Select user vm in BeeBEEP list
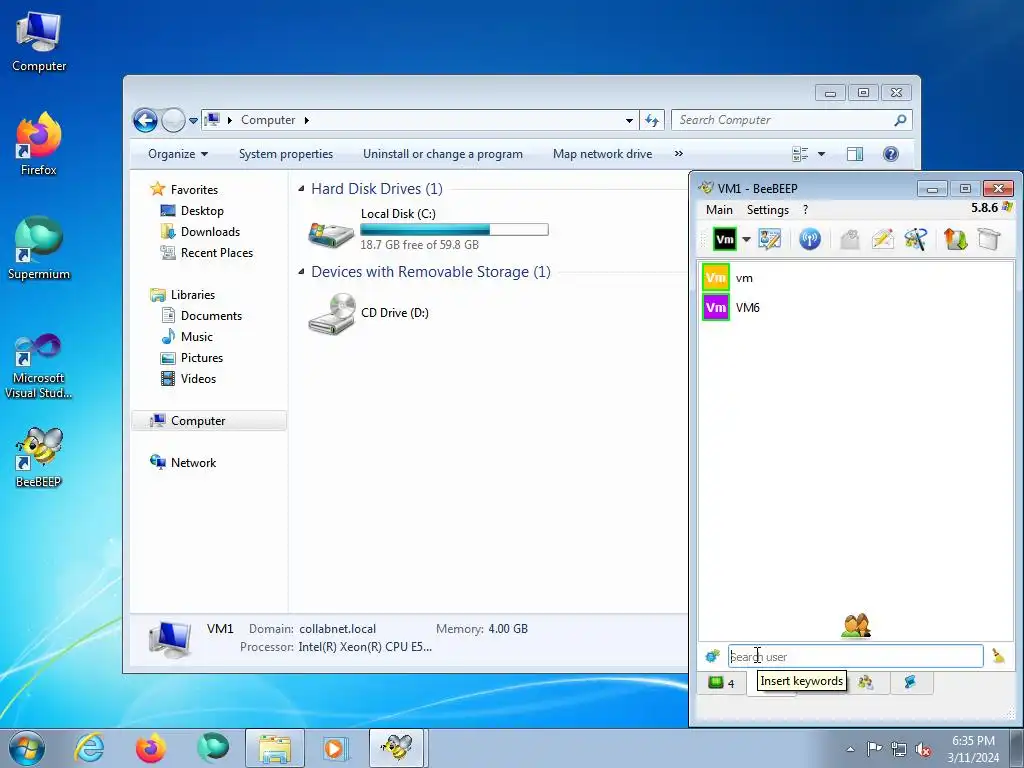The height and width of the screenshot is (768, 1024). click(x=856, y=278)
